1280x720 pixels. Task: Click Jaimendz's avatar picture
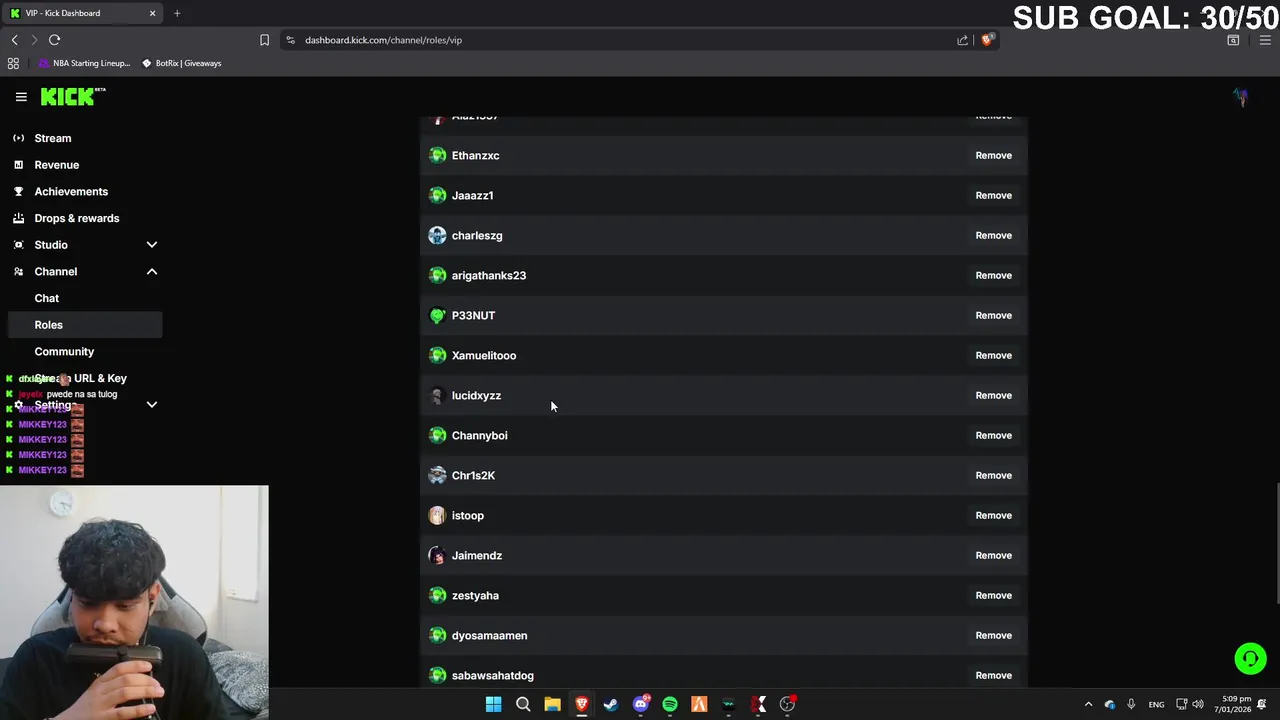(437, 555)
